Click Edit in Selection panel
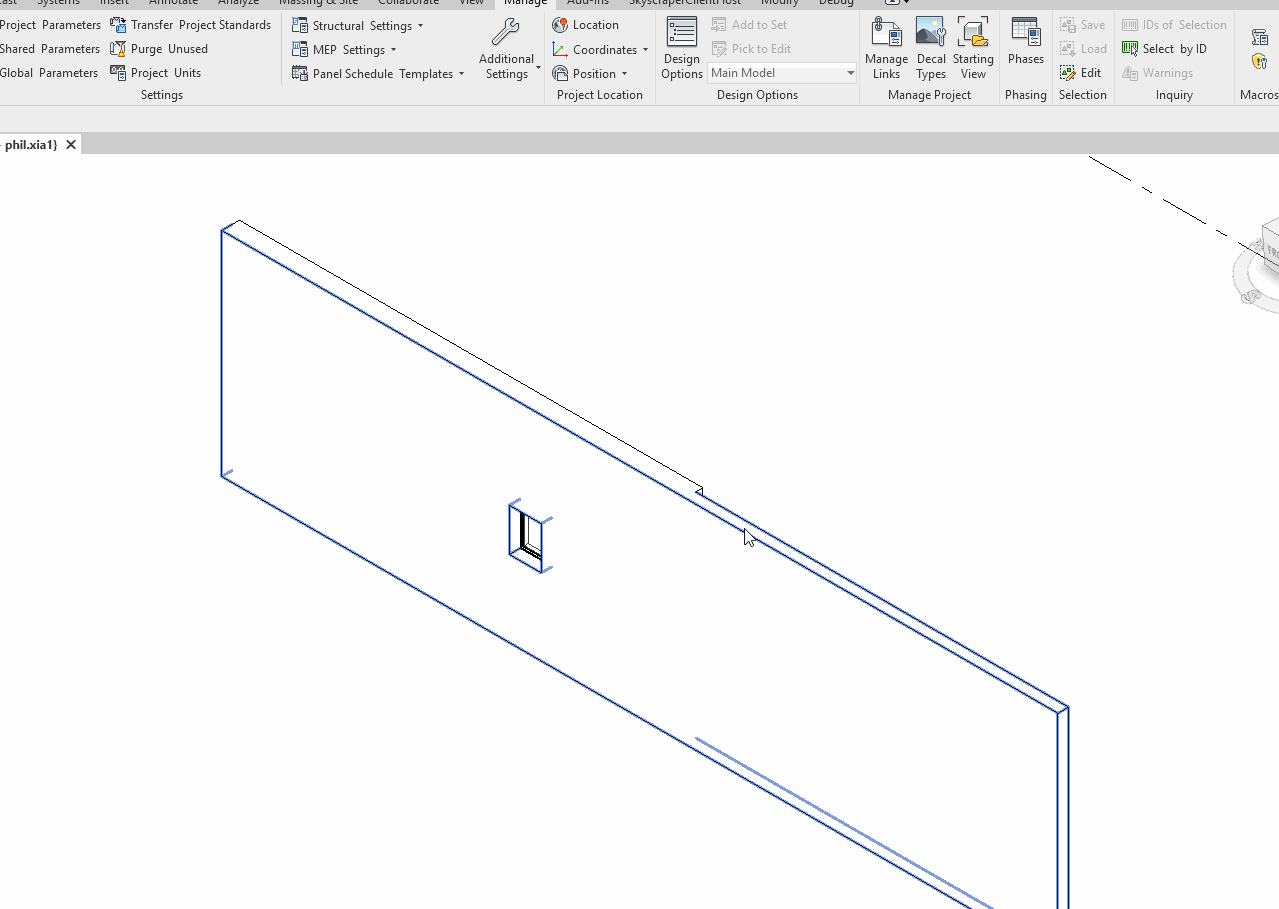 1081,73
